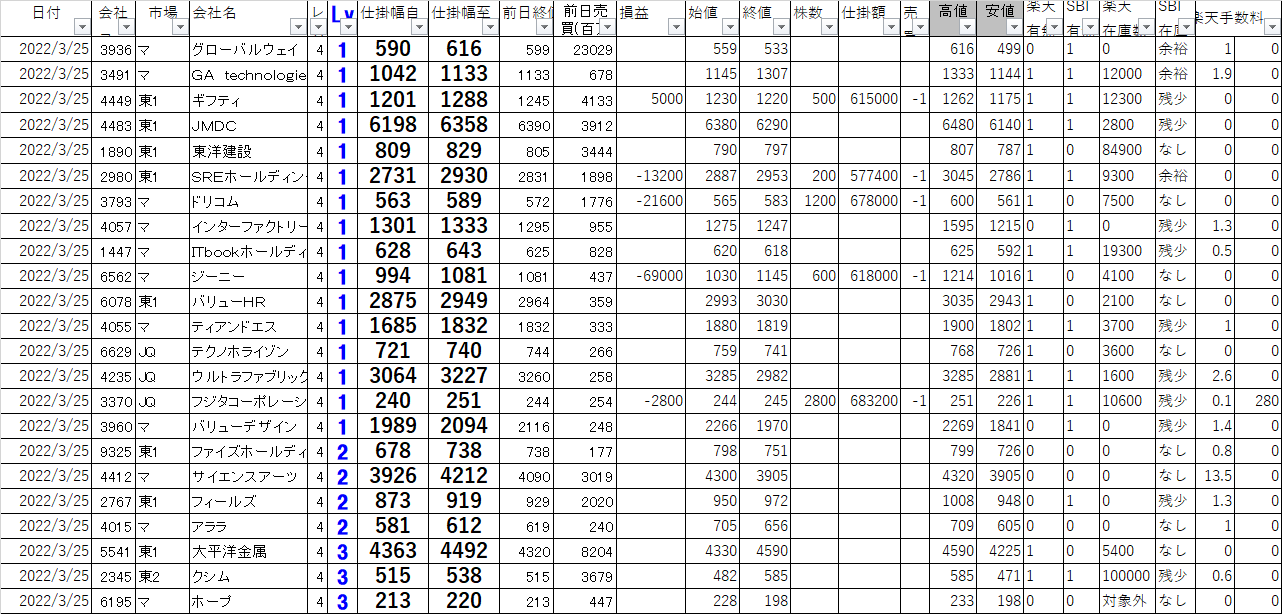The image size is (1282, 614).
Task: Select the 84900 Rakuten stock cell
Action: point(1127,151)
